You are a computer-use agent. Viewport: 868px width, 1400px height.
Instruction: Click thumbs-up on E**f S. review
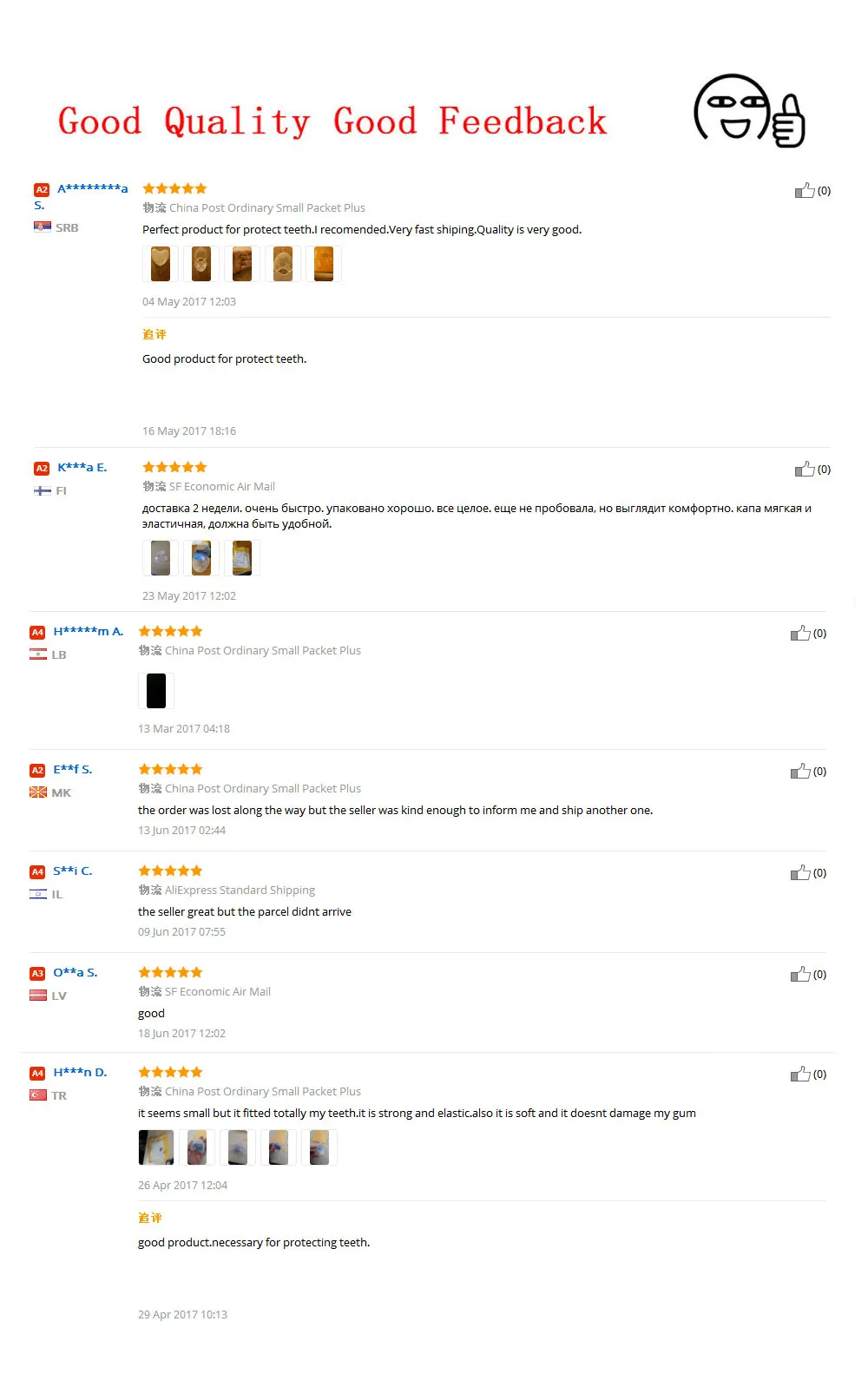800,771
